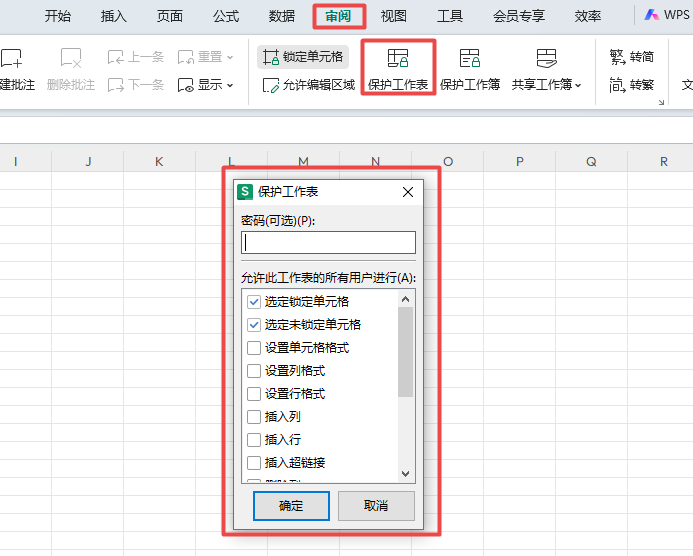Open the 开始 ribbon tab
This screenshot has height=556, width=693.
coord(57,16)
